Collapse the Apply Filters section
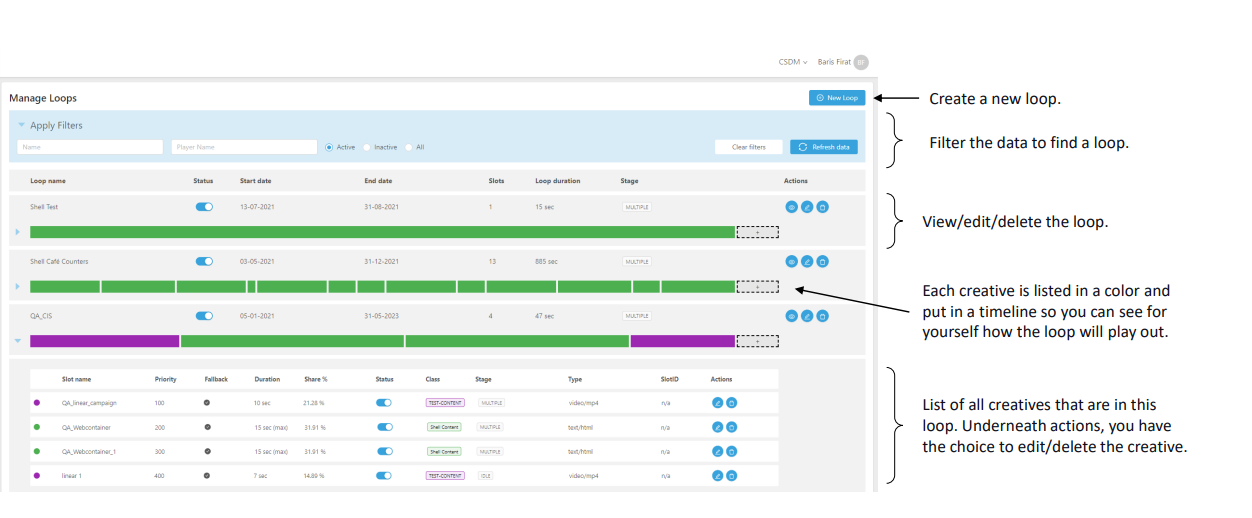1252x518 pixels. 22,126
